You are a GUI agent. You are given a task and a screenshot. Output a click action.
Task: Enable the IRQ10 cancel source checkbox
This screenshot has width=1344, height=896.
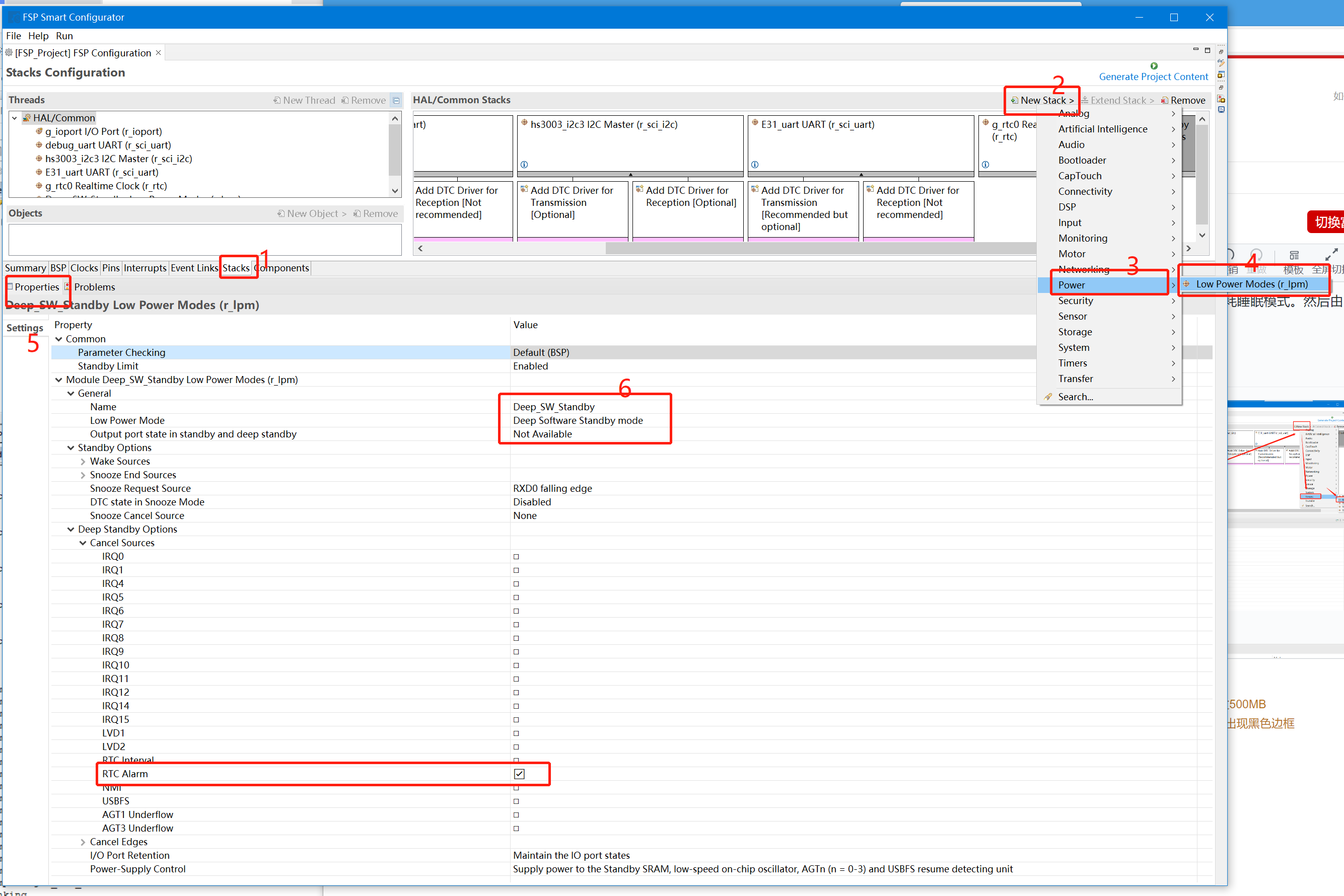point(516,665)
